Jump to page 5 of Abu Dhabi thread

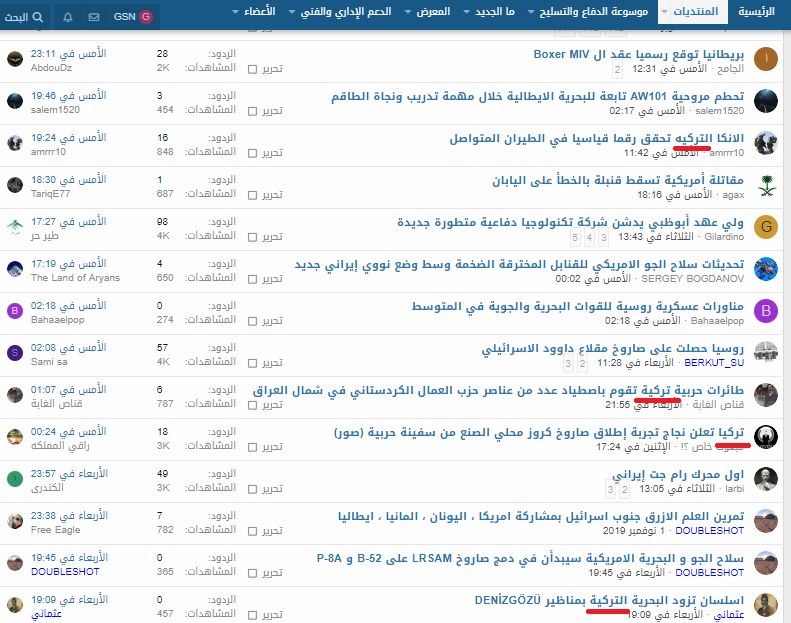click(x=575, y=238)
